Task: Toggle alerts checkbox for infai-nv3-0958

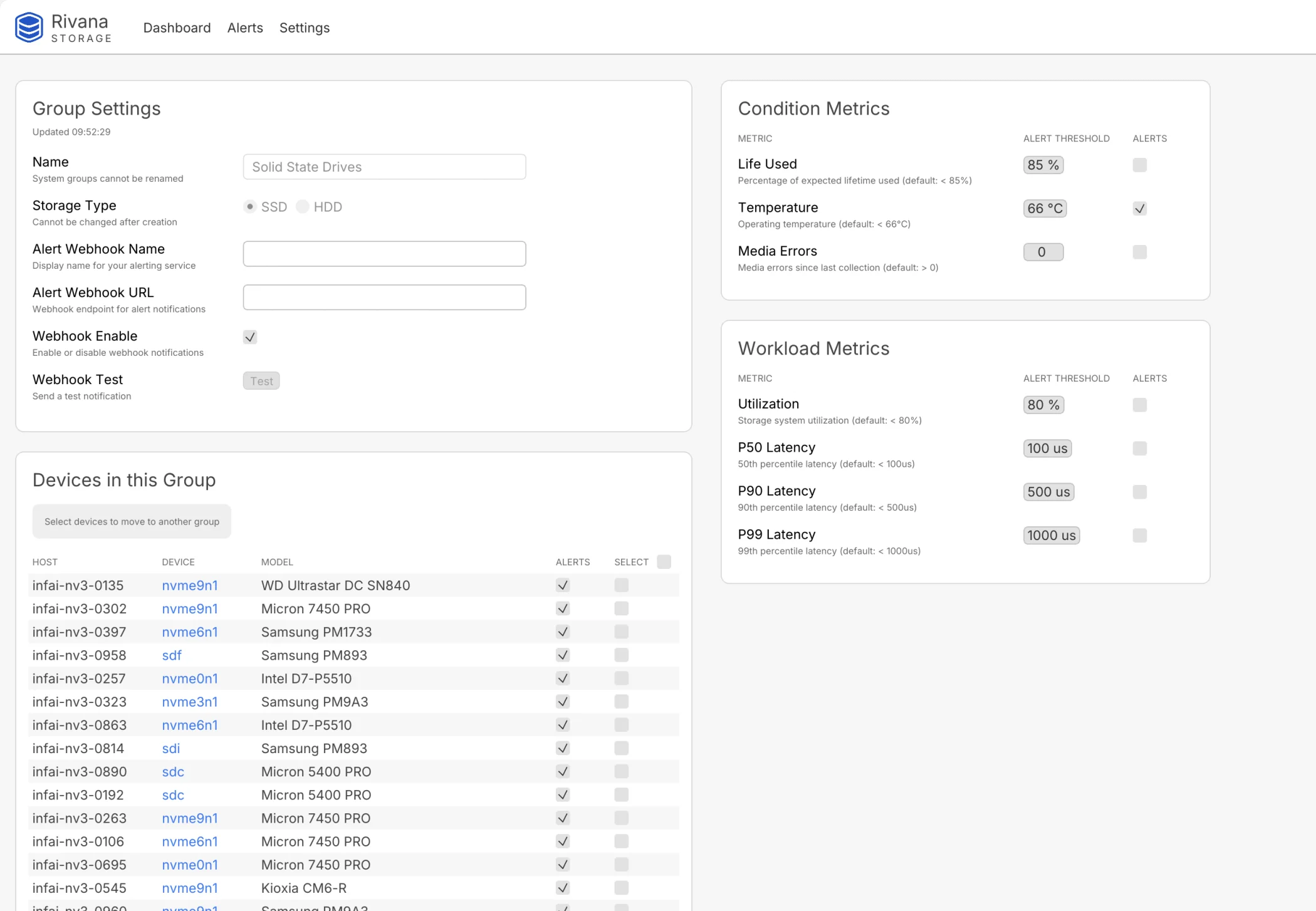Action: (563, 655)
